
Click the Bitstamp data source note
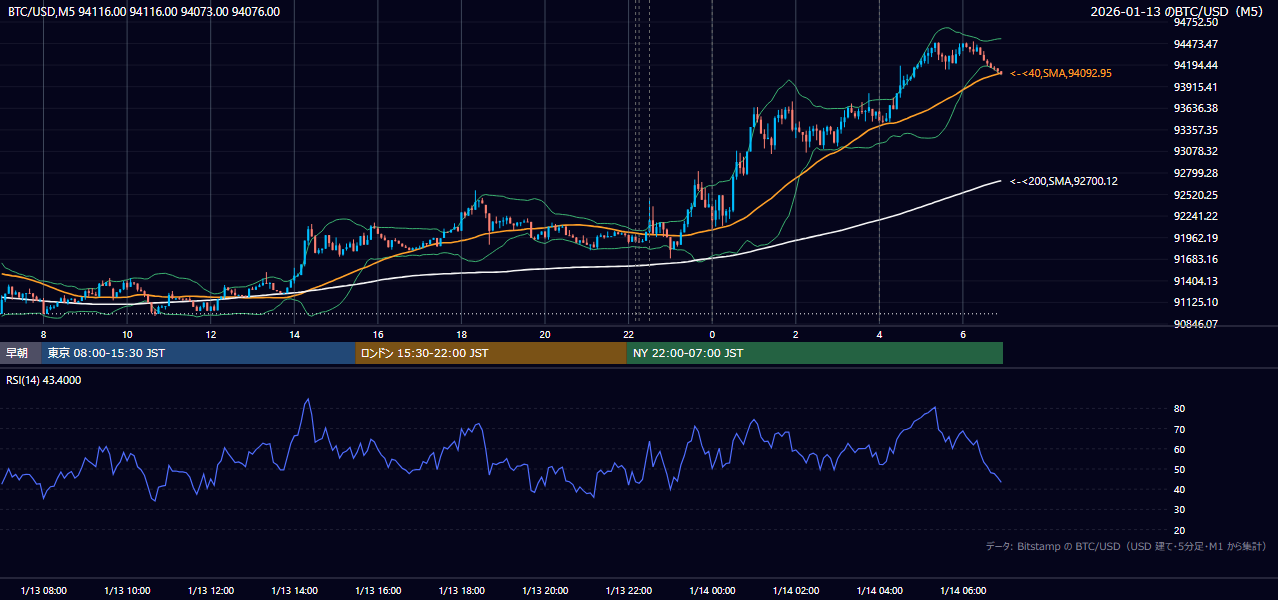point(1126,546)
